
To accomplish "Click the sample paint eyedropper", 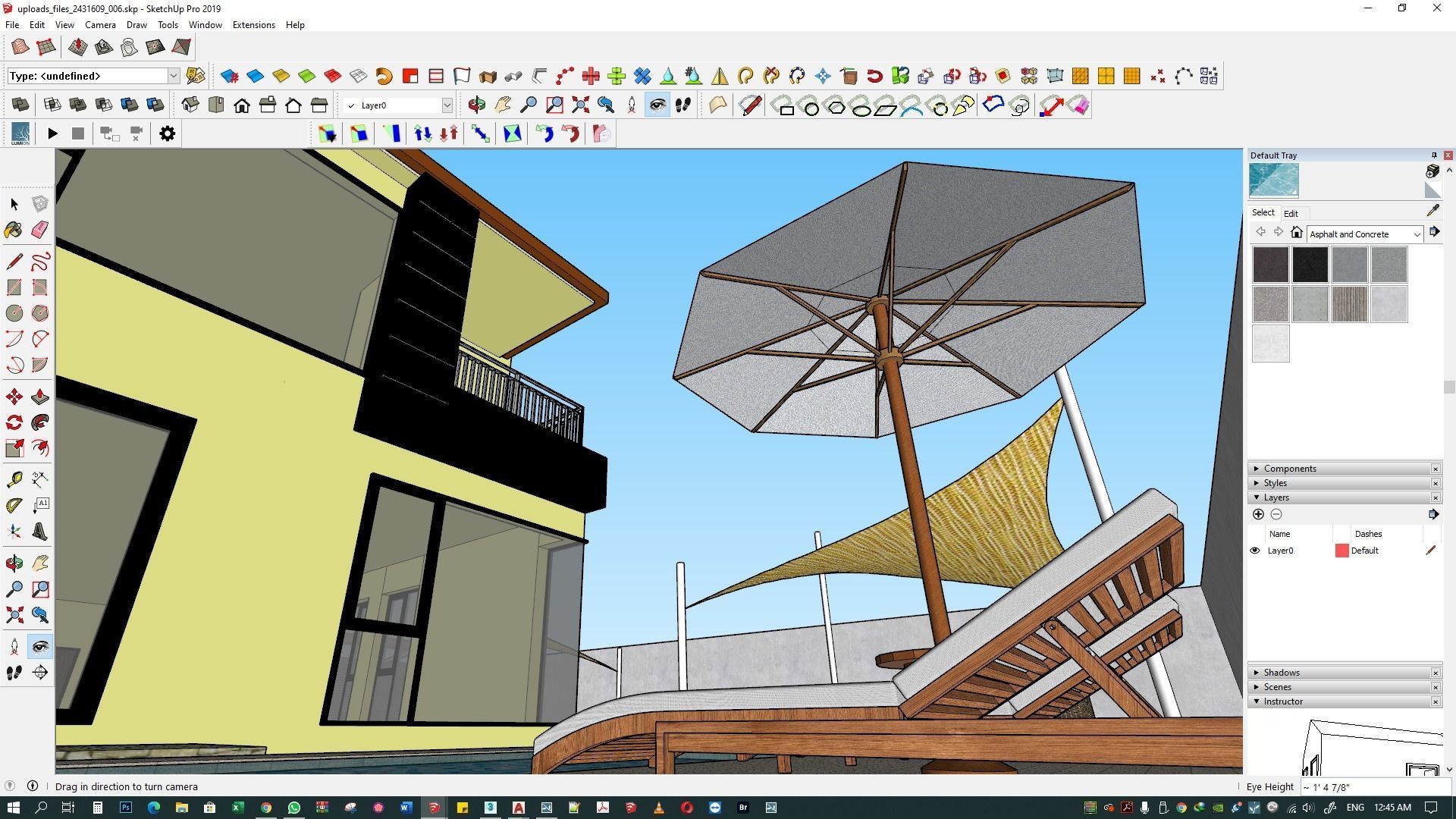I will pyautogui.click(x=1432, y=212).
